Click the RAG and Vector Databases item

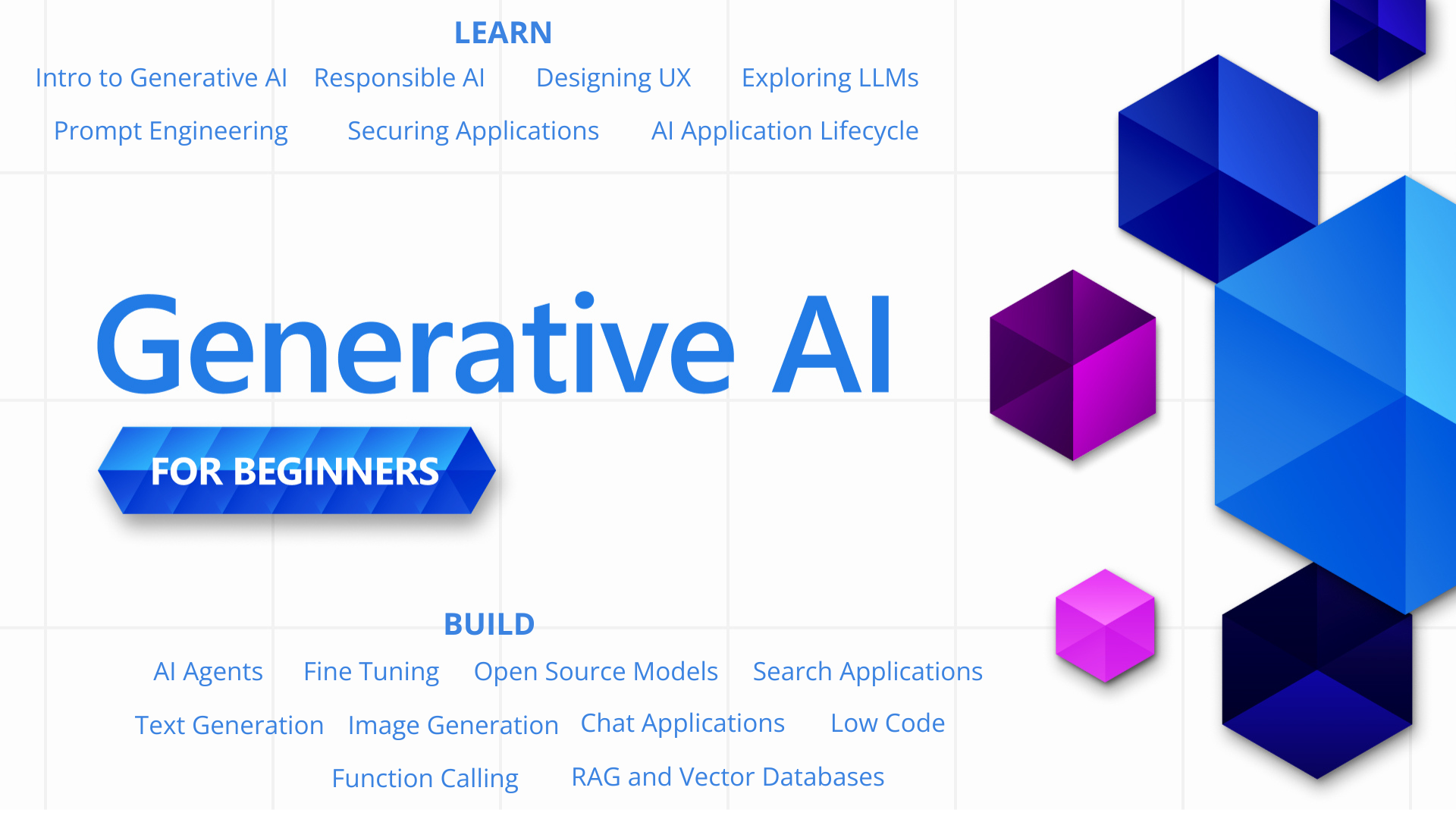click(x=727, y=777)
